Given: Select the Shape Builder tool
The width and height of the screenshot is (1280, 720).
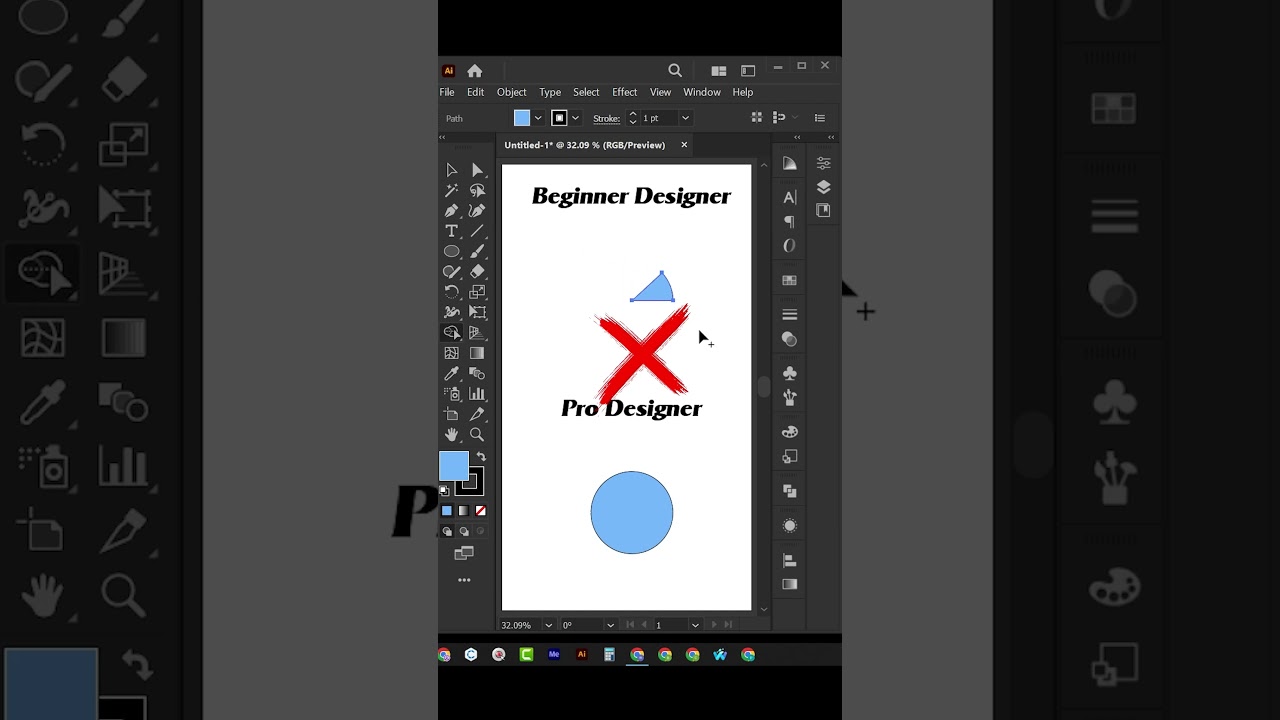Looking at the screenshot, I should tap(451, 333).
